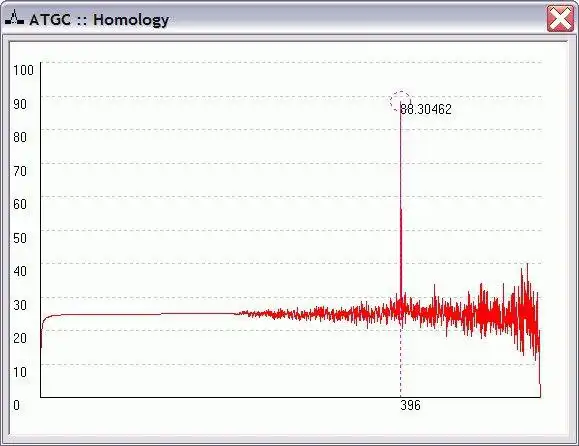Click the 40 label on the y-axis

tap(20, 271)
